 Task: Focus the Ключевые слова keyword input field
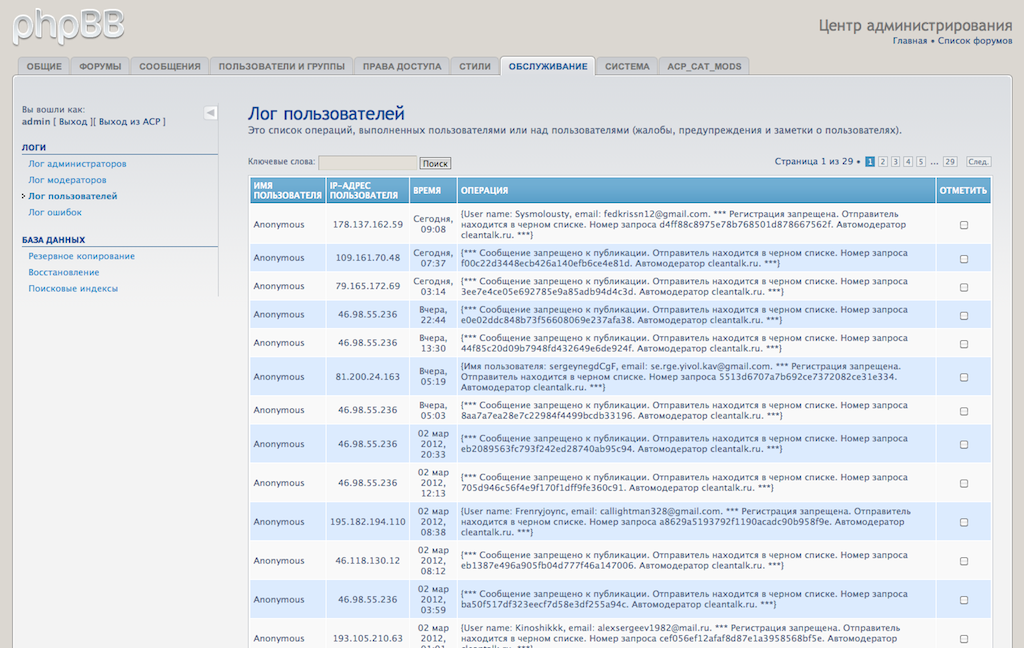tap(367, 162)
